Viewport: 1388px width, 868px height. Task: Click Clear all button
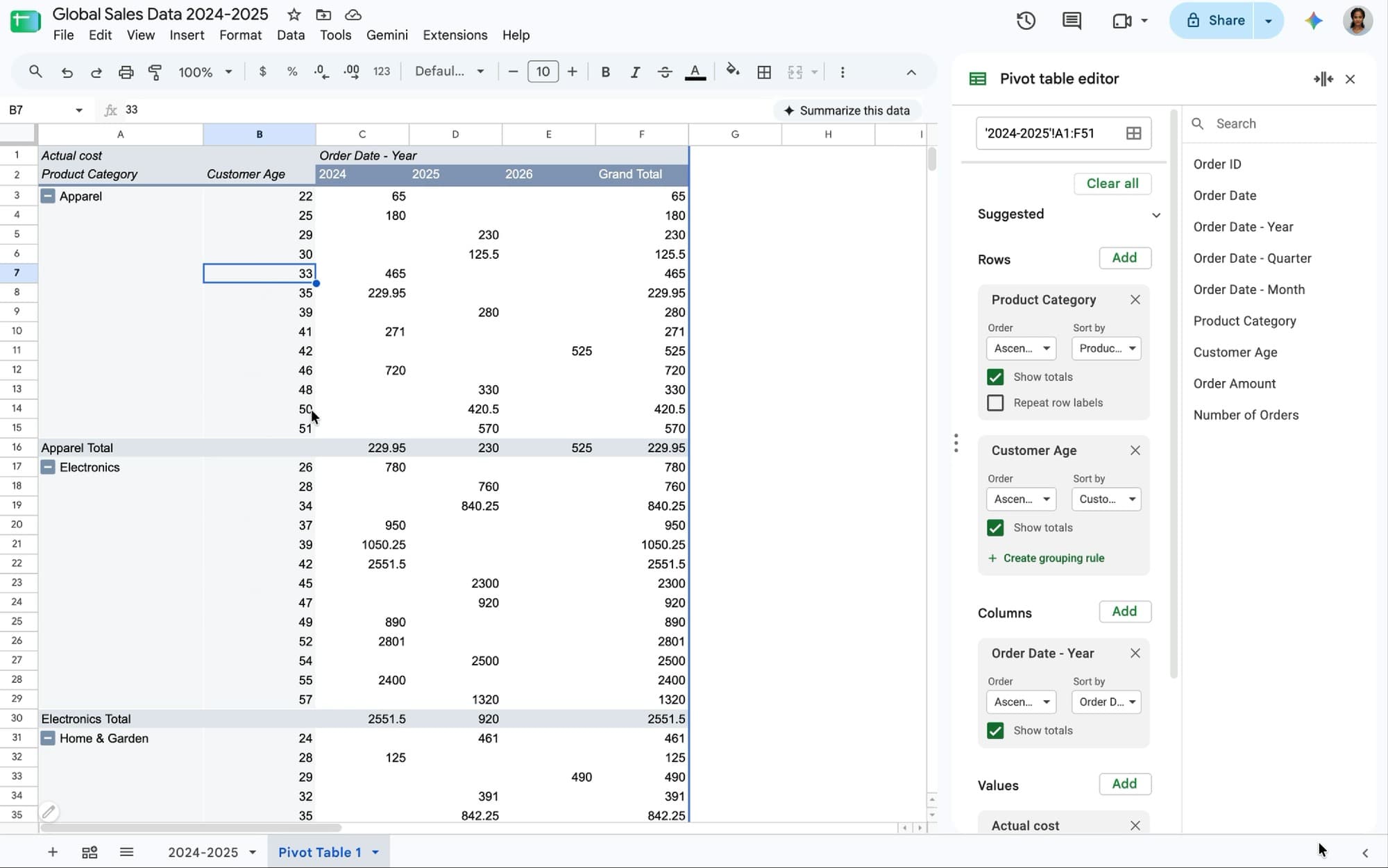(x=1112, y=184)
